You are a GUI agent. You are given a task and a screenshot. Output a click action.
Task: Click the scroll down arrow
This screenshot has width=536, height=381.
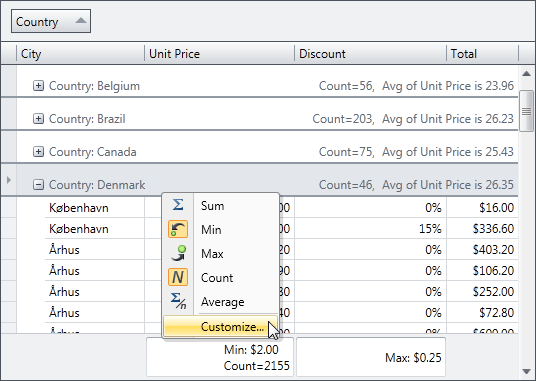click(x=526, y=371)
